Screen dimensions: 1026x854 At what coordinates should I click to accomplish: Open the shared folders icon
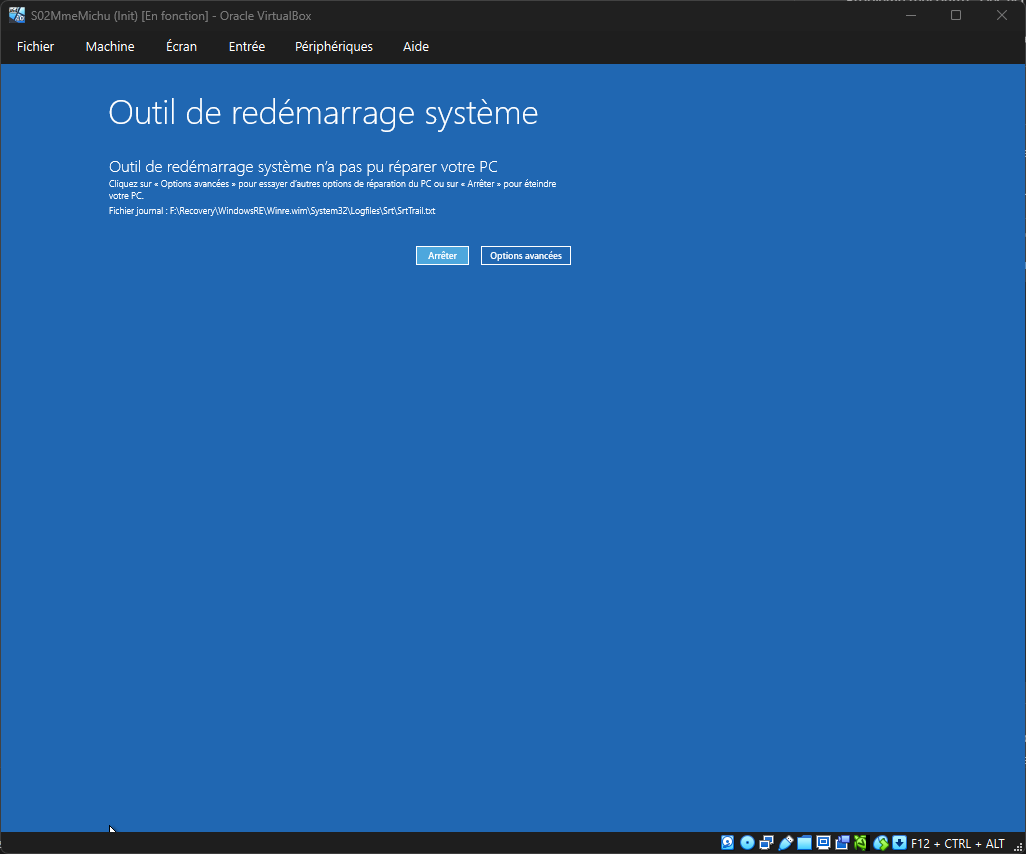805,843
